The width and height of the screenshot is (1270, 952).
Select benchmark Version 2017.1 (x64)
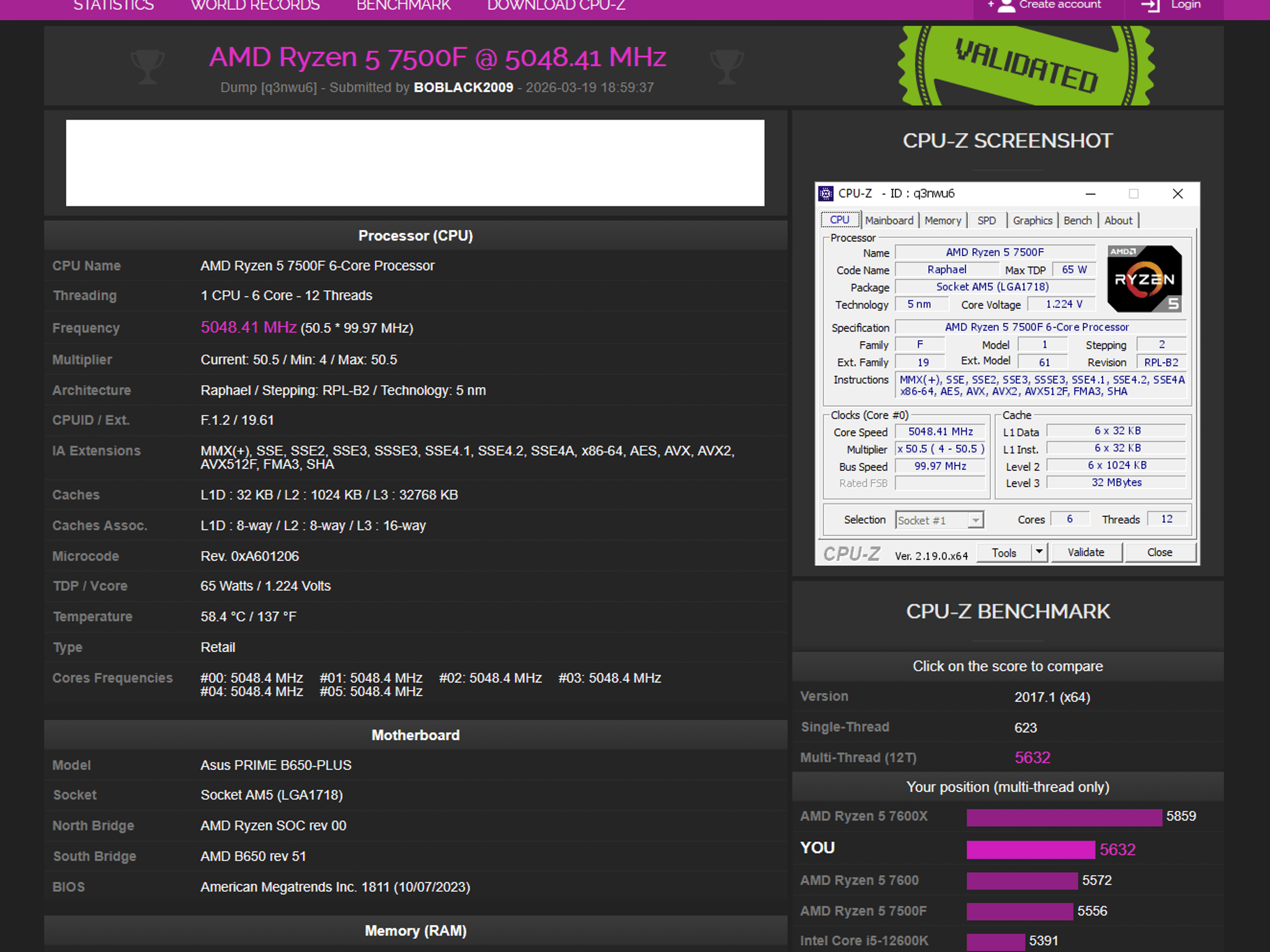pos(1052,697)
